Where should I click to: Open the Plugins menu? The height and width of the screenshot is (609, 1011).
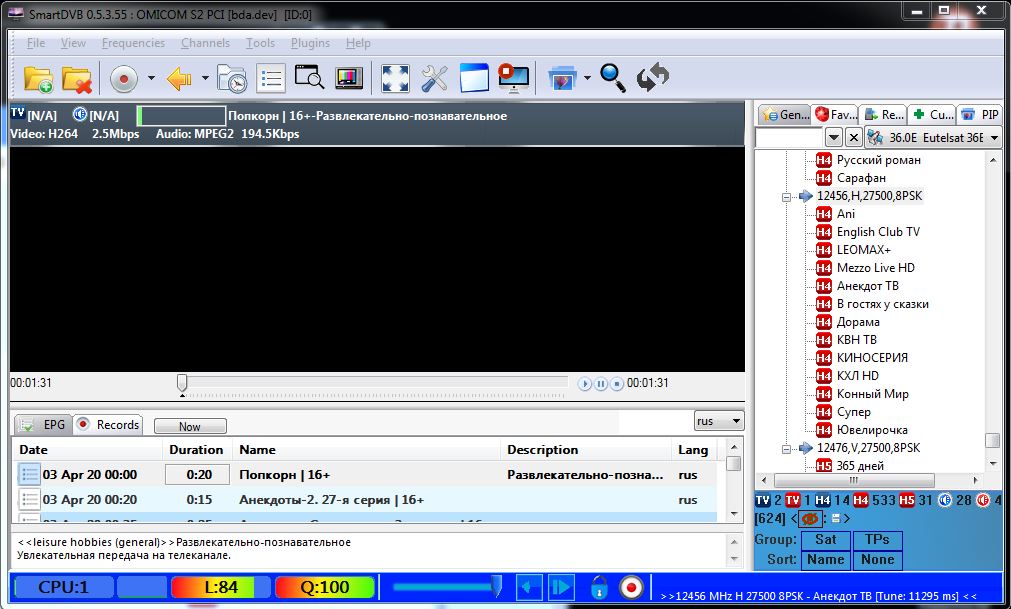(x=310, y=43)
